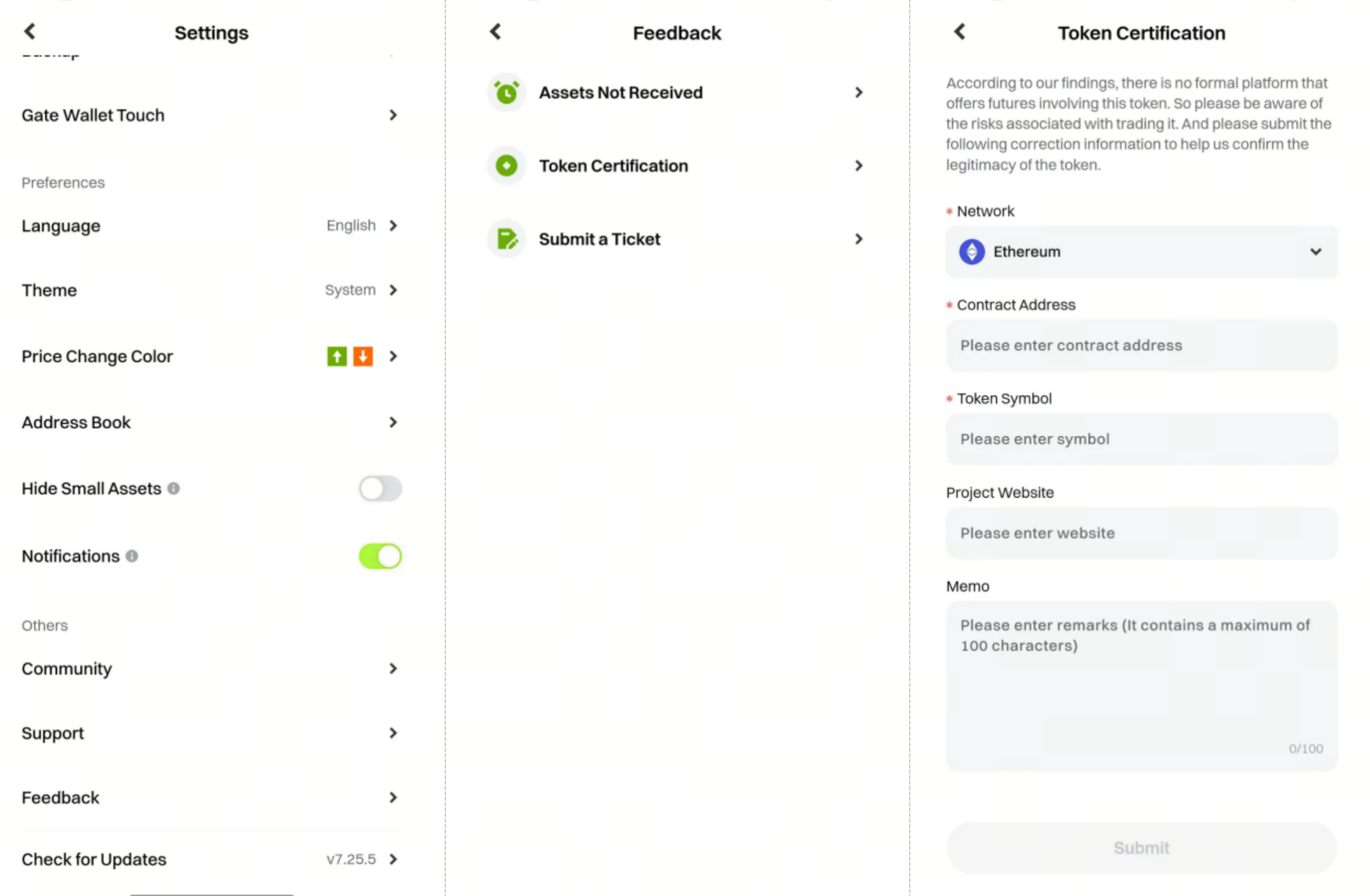Image resolution: width=1370 pixels, height=896 pixels.
Task: Disable the Notifications toggle
Action: click(380, 556)
